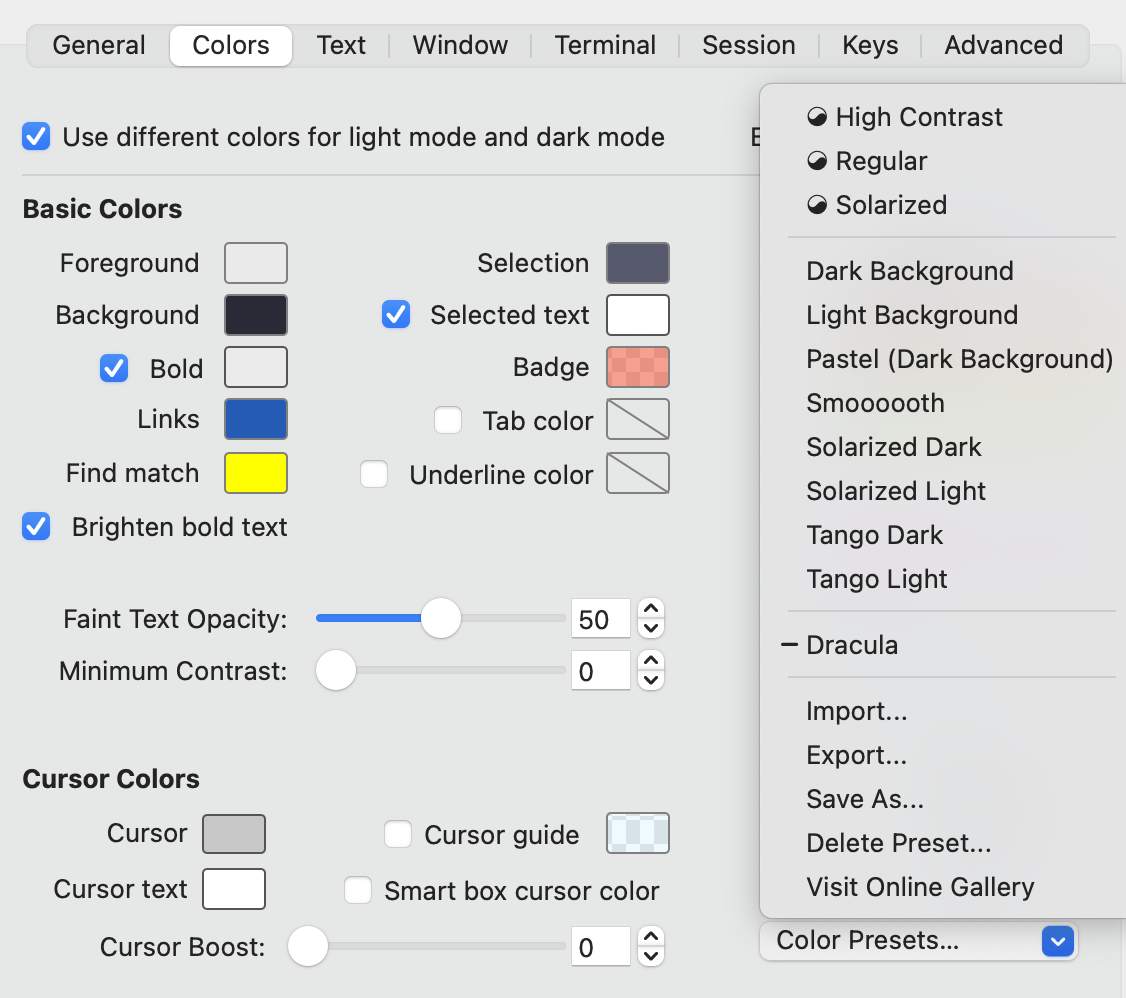Decrease Cursor Boost with the down stepper arrow
Image resolution: width=1126 pixels, height=998 pixels.
click(651, 956)
